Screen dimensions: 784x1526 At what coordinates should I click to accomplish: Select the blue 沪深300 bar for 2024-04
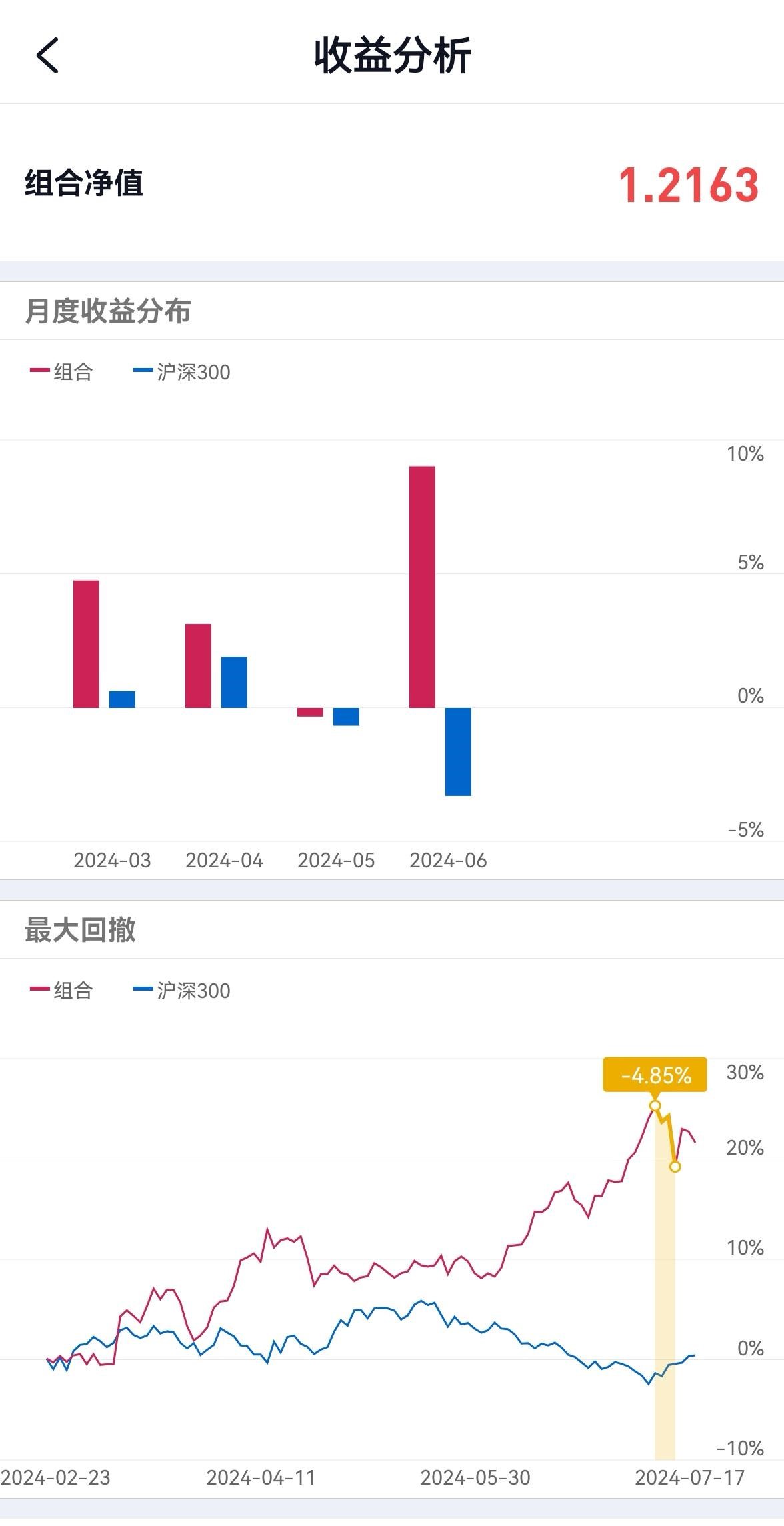click(234, 682)
